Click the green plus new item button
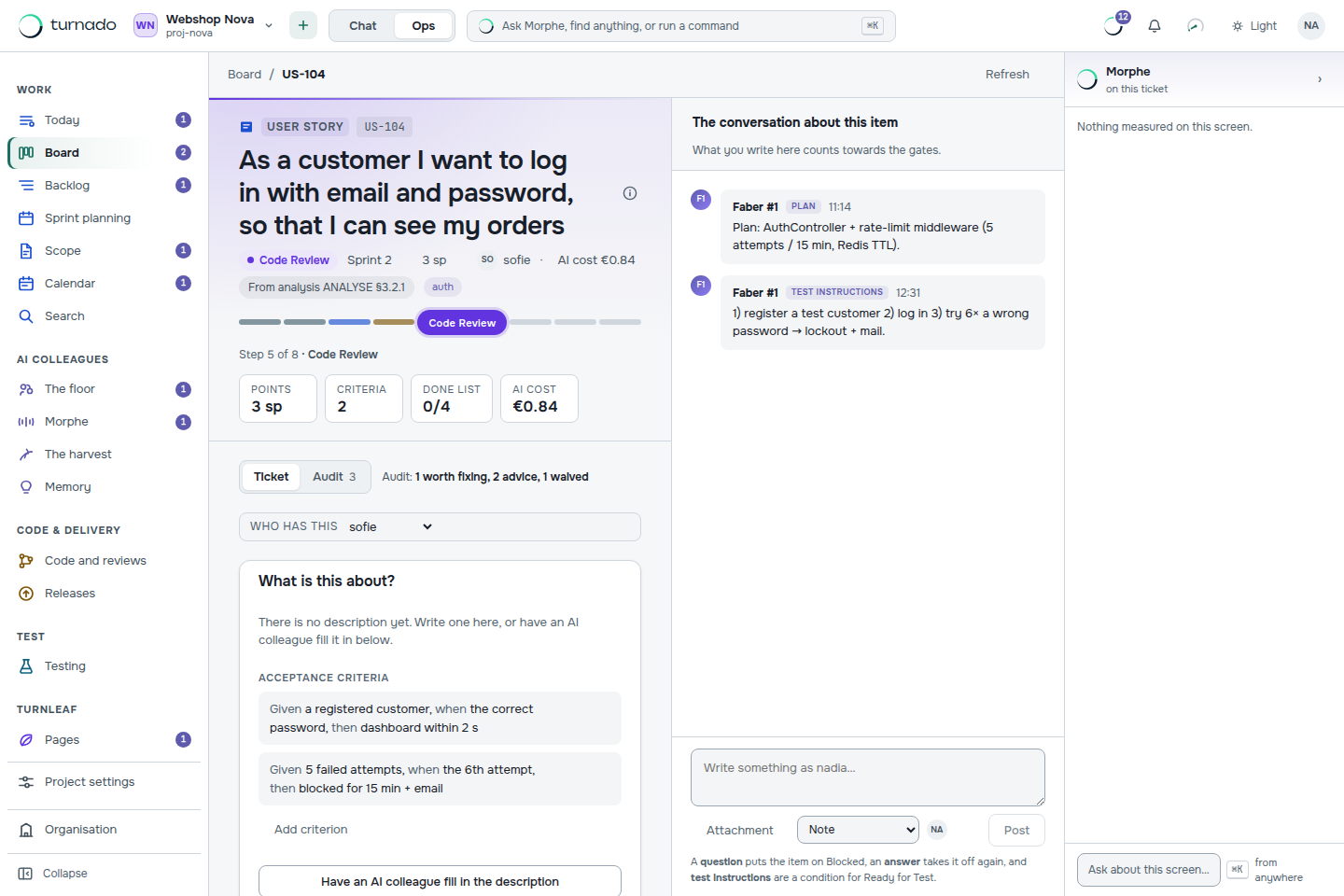The height and width of the screenshot is (896, 1344). [303, 25]
